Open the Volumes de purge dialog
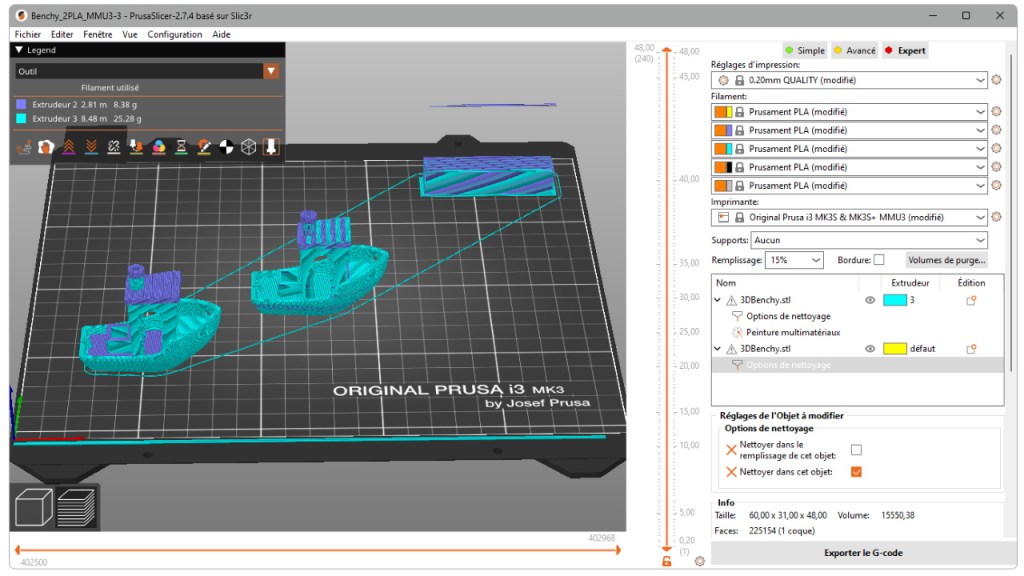The height and width of the screenshot is (576, 1024). [946, 260]
